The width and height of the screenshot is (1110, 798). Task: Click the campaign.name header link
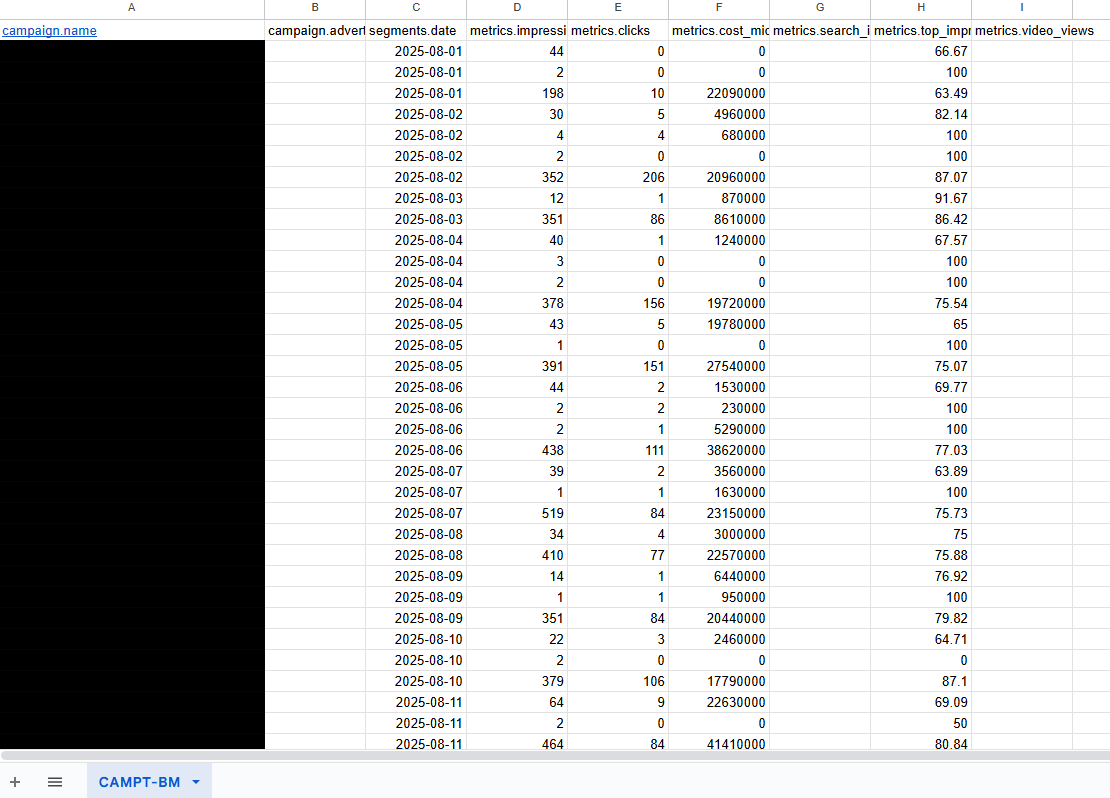(49, 31)
